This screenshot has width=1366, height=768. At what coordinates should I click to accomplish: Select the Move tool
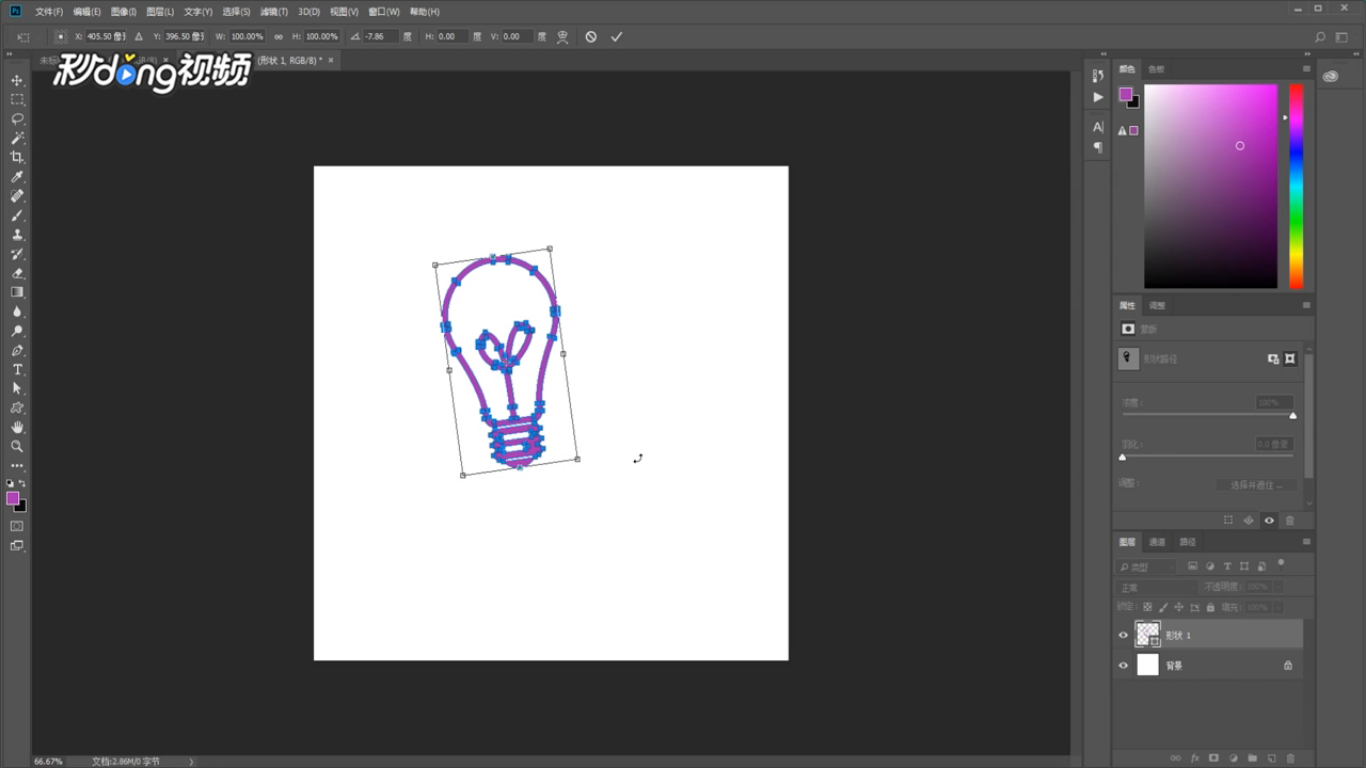17,80
